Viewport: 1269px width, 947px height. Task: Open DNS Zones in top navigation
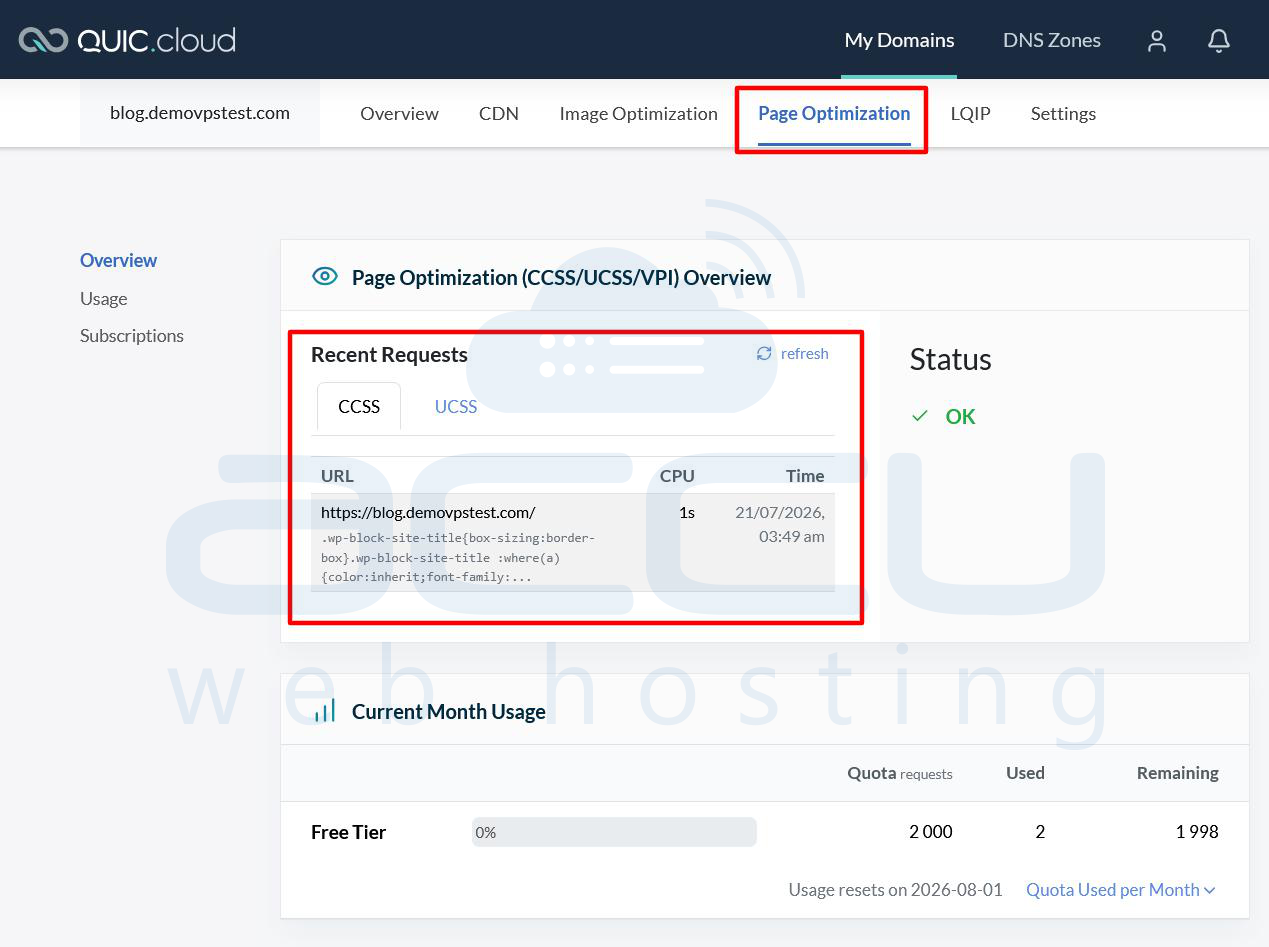(1052, 40)
